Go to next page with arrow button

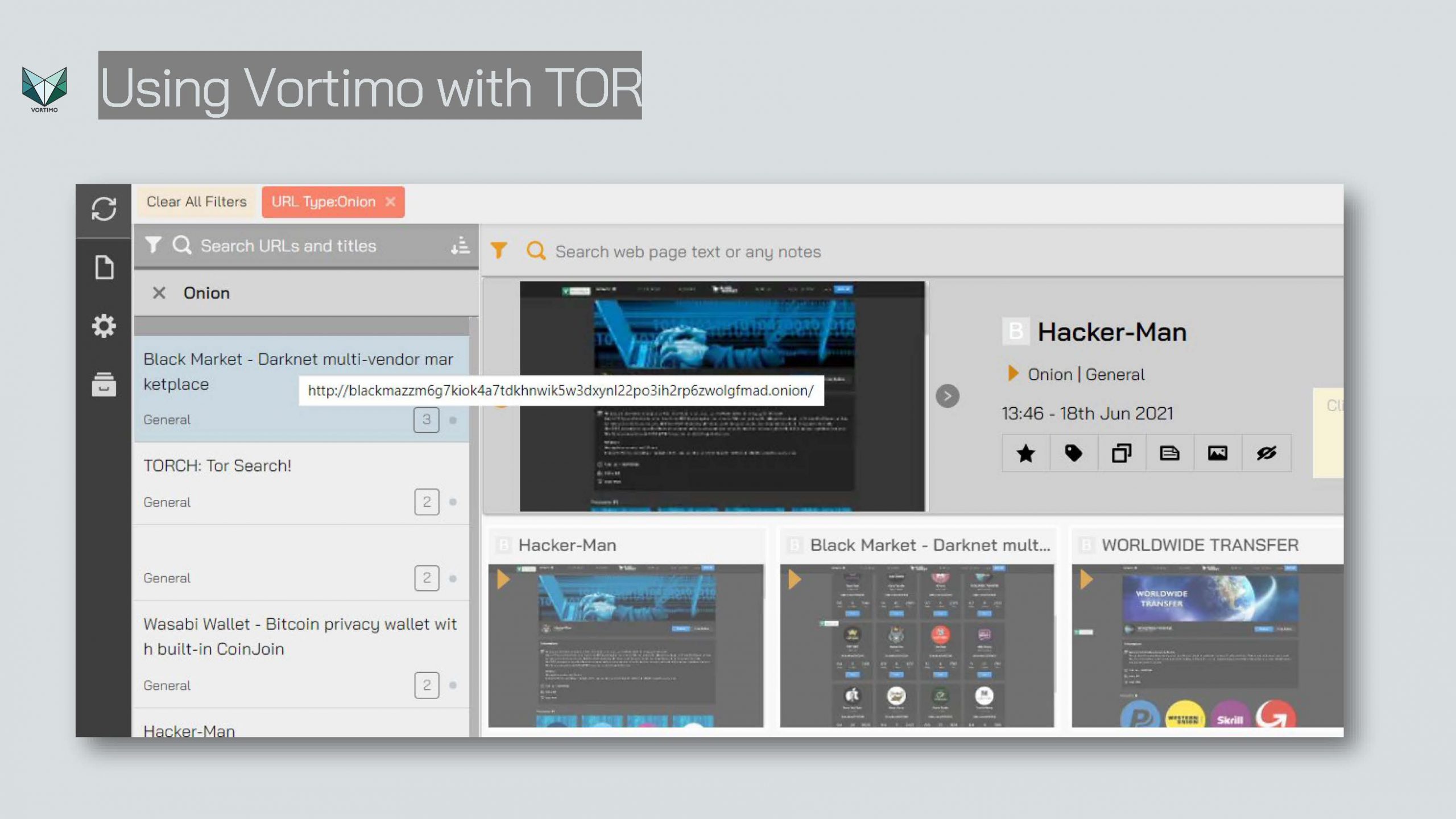pos(948,396)
